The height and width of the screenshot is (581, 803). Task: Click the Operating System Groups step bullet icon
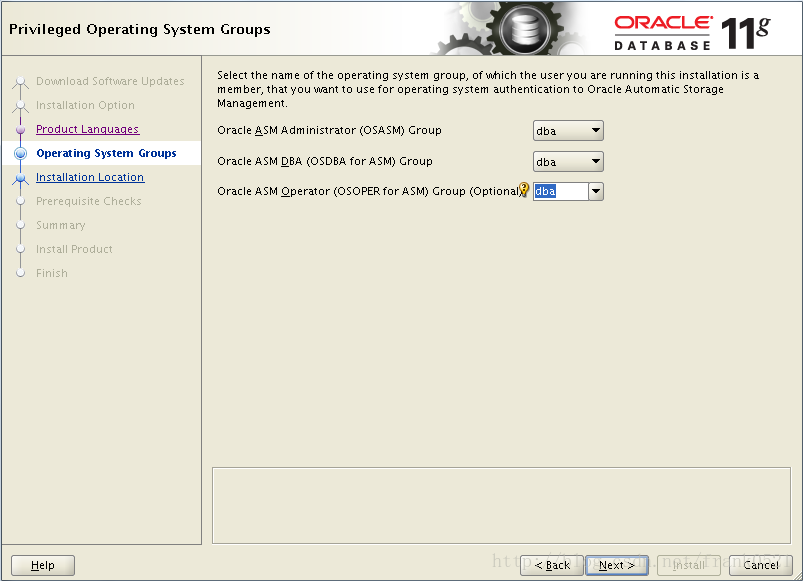point(20,153)
